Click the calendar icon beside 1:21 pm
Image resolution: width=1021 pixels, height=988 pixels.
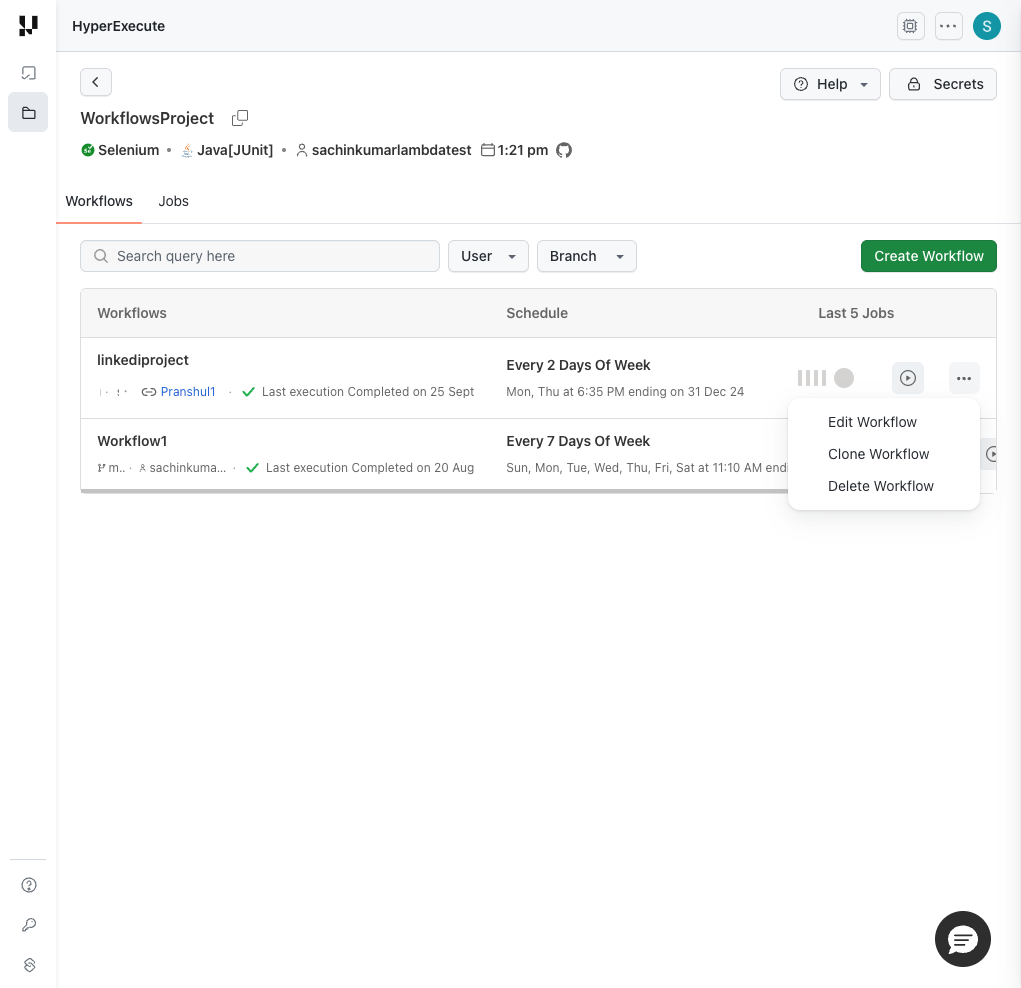(488, 150)
